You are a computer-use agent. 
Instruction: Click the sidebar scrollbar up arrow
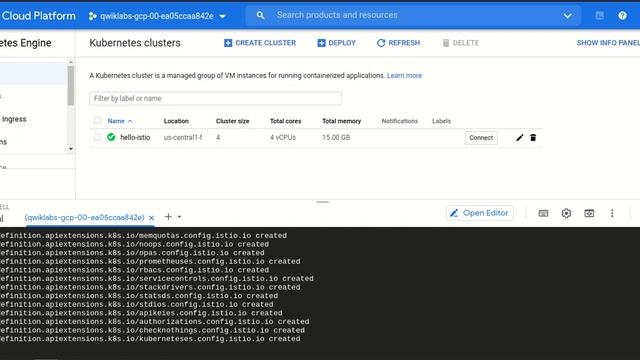tap(71, 62)
